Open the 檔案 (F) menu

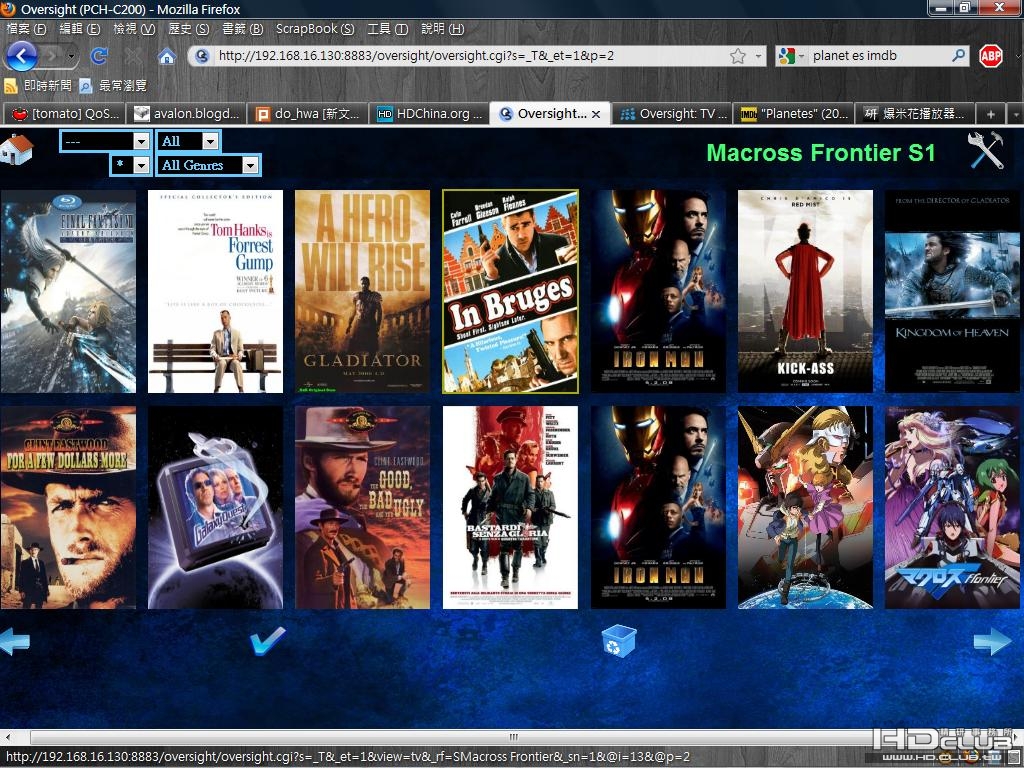26,29
